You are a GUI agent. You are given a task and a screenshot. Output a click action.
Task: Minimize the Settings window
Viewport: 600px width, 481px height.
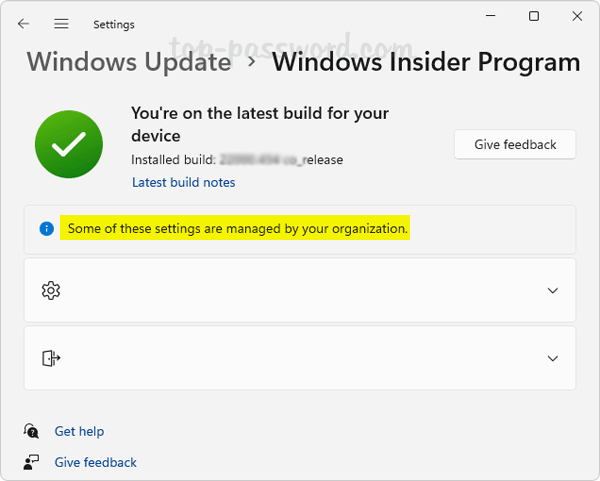pyautogui.click(x=490, y=16)
